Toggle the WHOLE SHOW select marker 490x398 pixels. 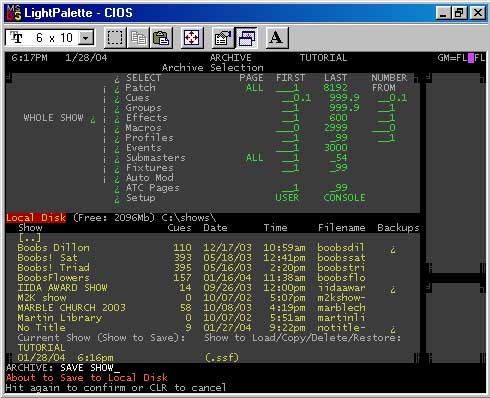(93, 119)
